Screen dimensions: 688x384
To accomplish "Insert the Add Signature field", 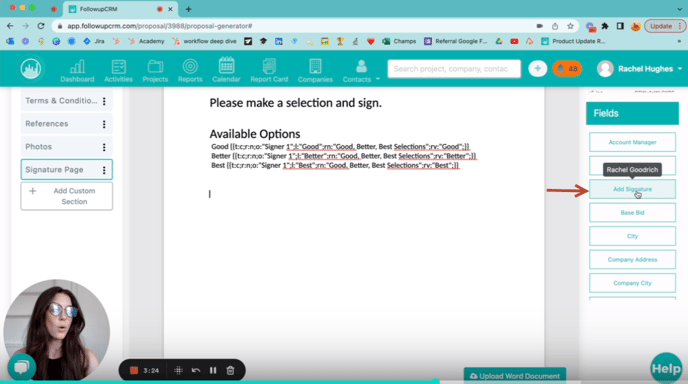I will pyautogui.click(x=632, y=189).
